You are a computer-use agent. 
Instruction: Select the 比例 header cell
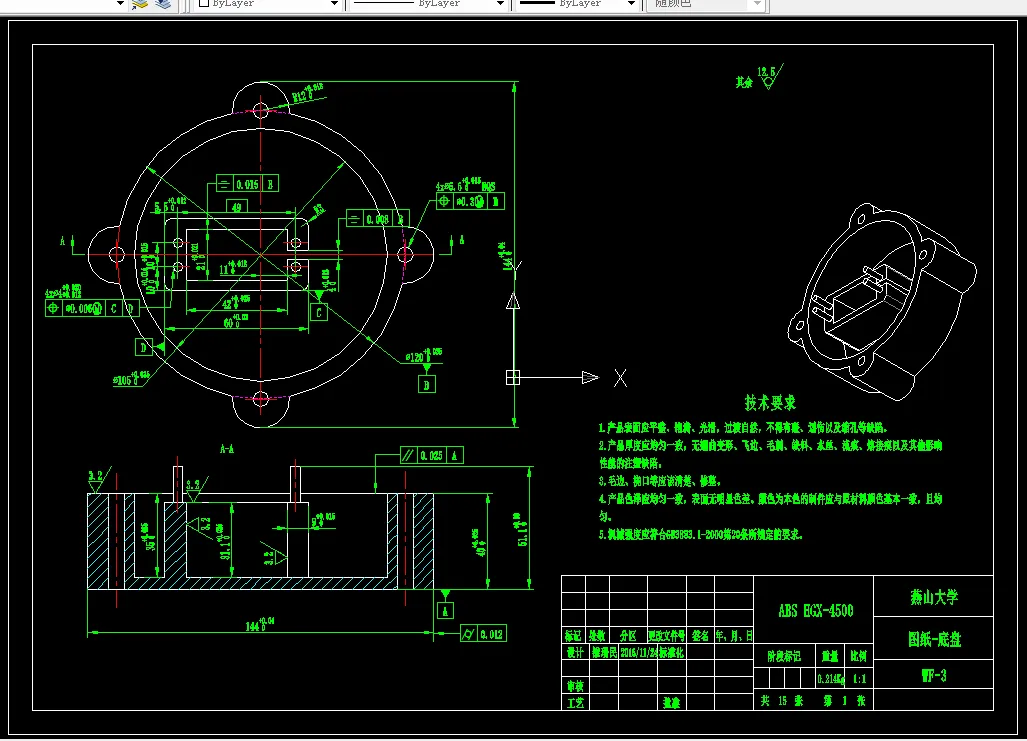pos(859,656)
